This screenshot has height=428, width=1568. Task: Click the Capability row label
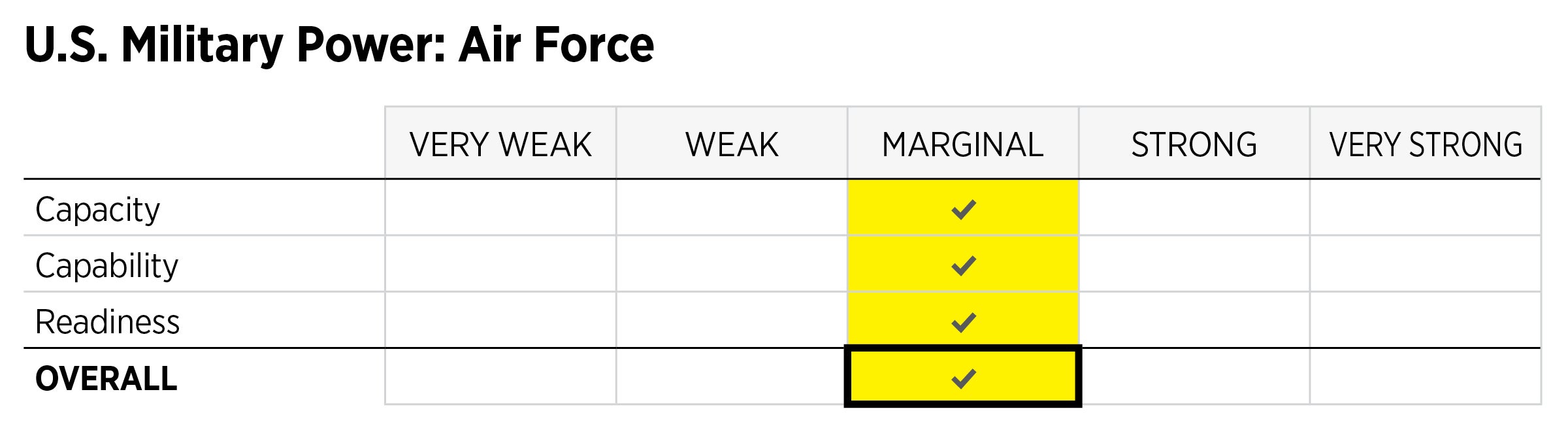pyautogui.click(x=107, y=266)
